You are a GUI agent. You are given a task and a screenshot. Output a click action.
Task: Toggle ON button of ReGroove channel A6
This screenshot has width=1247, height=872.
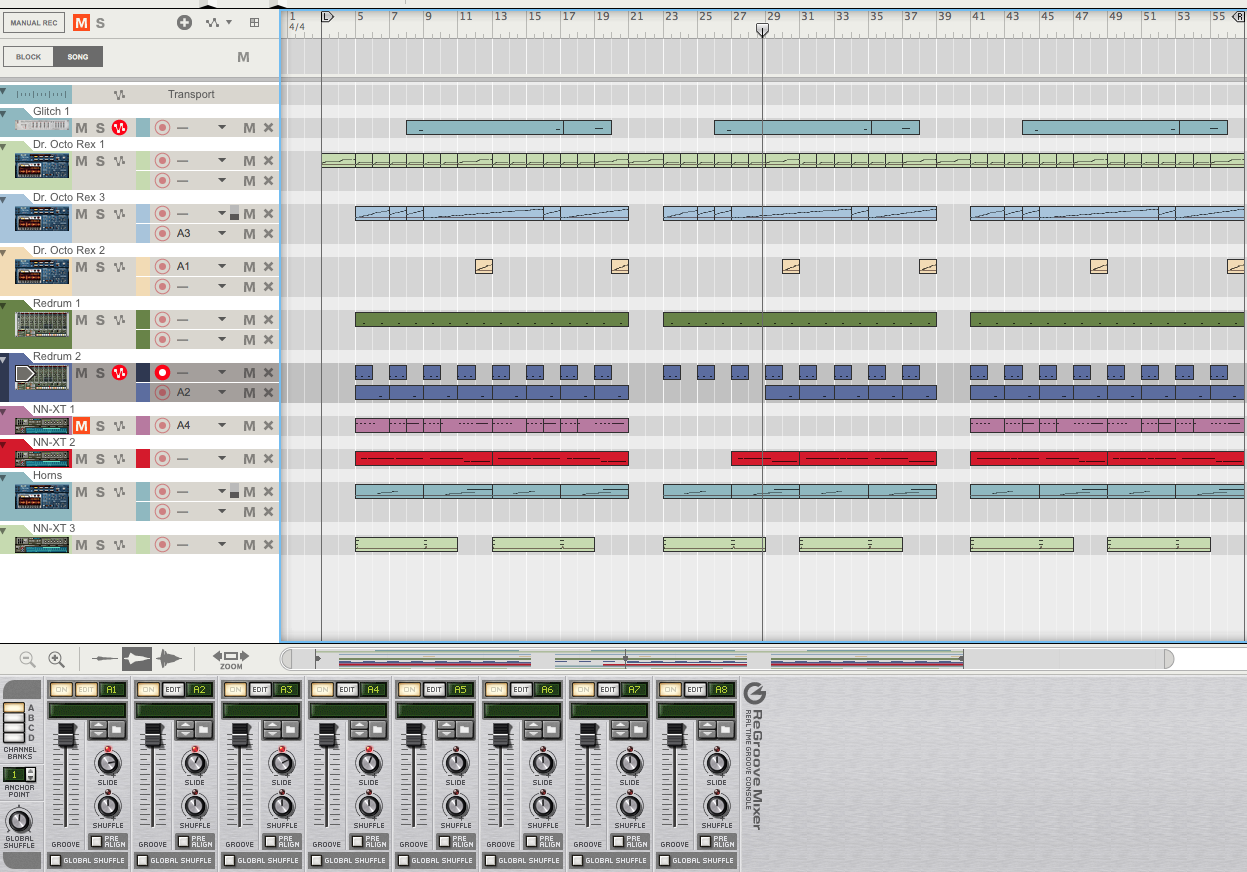[x=496, y=689]
